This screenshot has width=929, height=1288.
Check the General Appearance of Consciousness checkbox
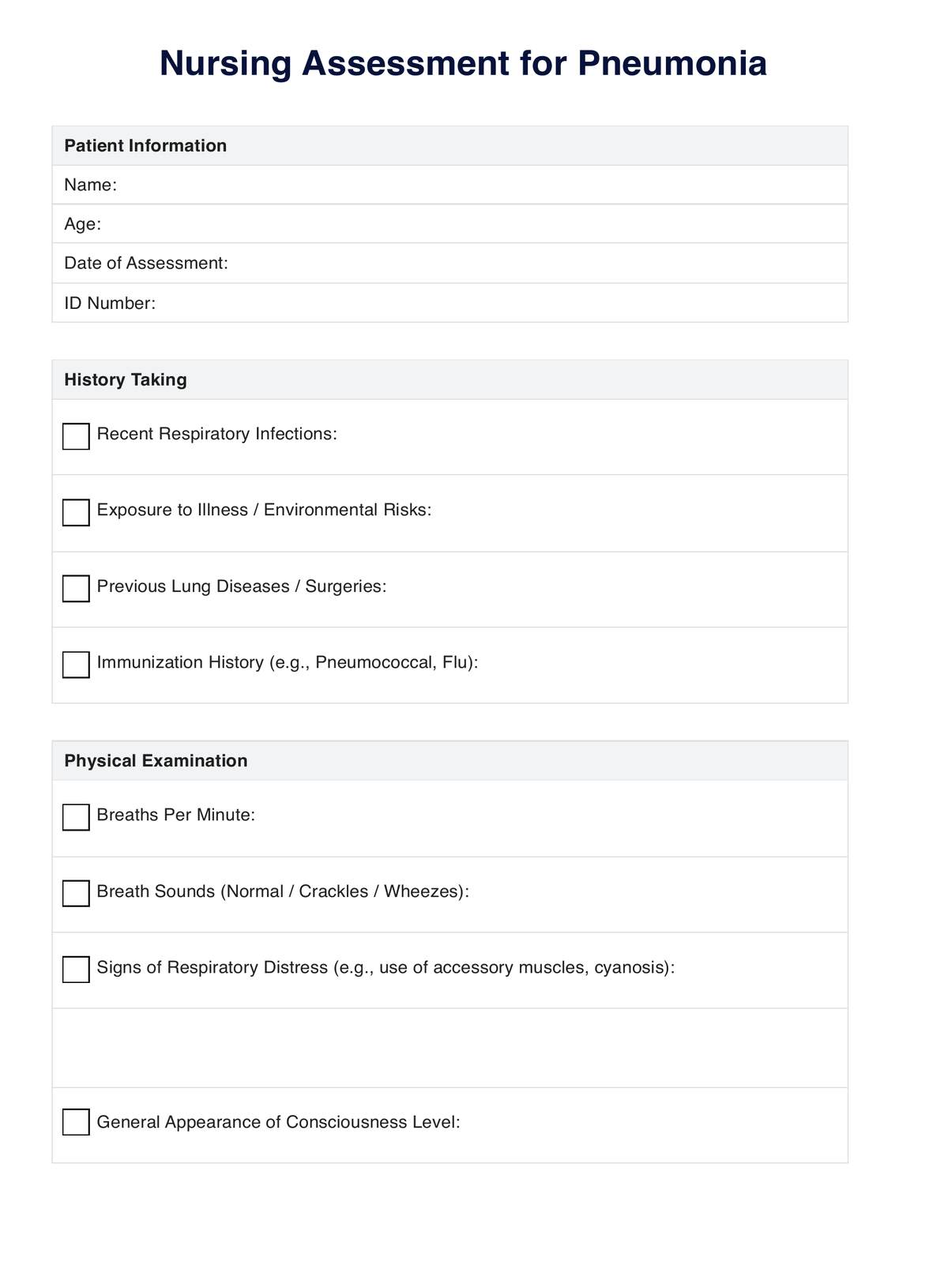(x=76, y=1122)
